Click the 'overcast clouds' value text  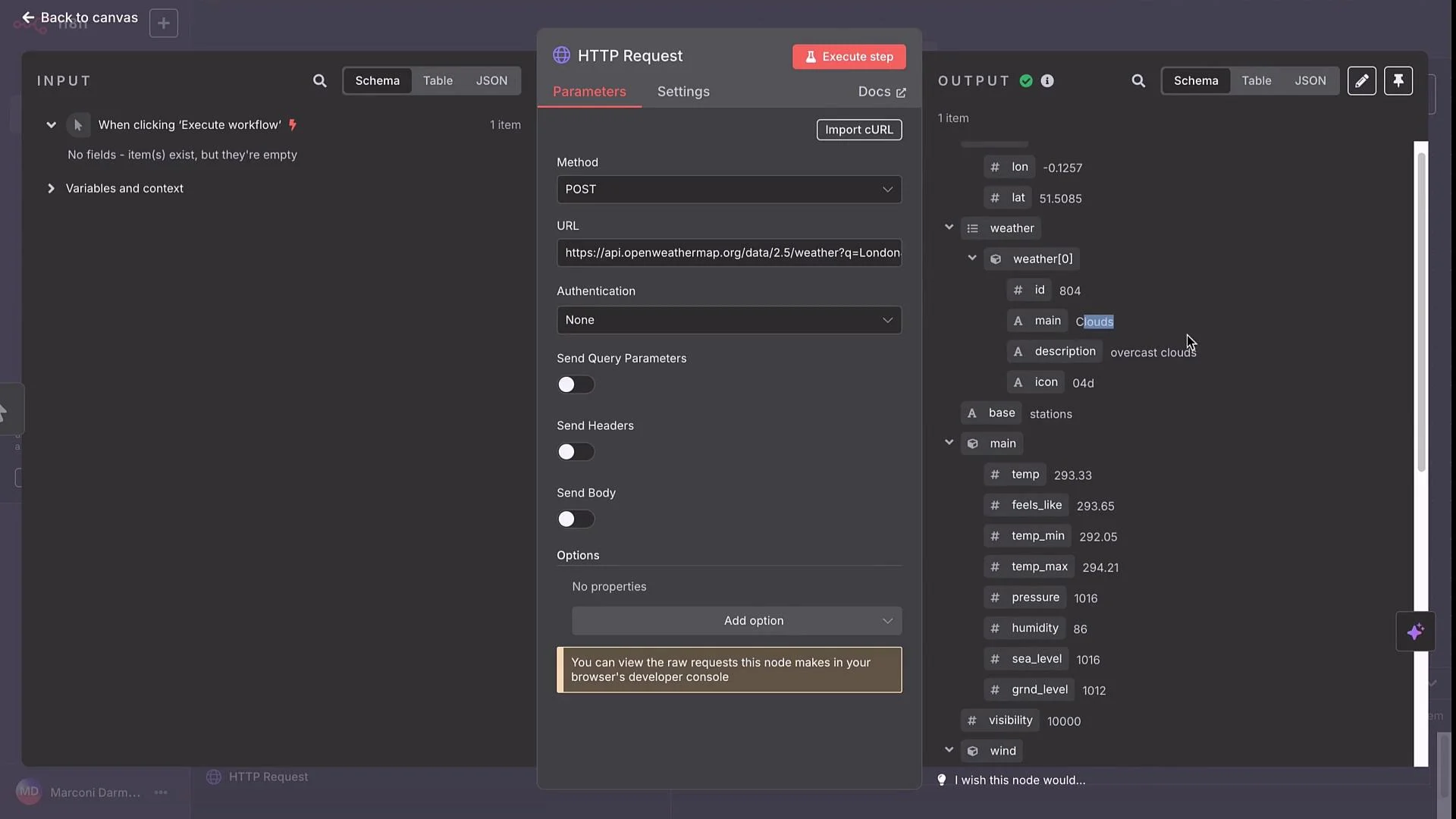[1153, 352]
